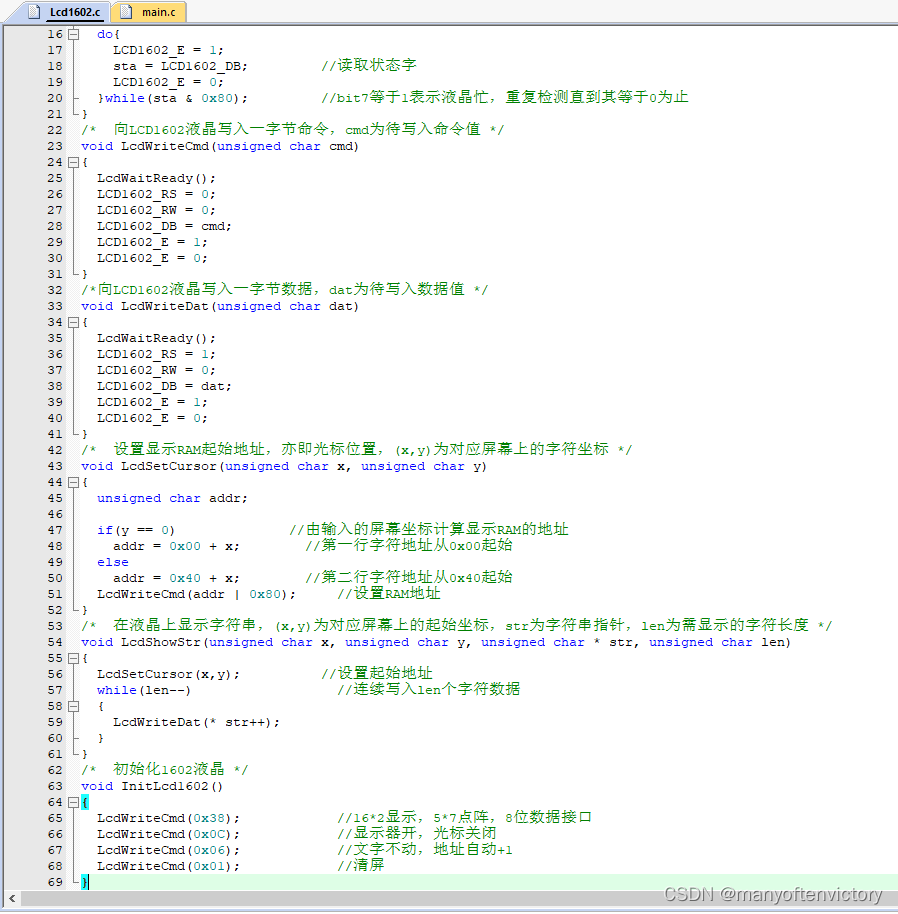Click the horizontal scrollbar left arrow

(x=12, y=898)
